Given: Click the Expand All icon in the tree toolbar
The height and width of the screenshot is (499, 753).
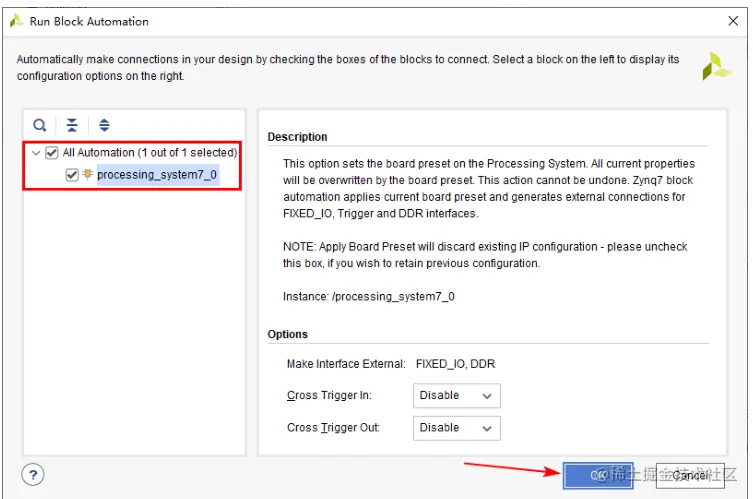Looking at the screenshot, I should pyautogui.click(x=104, y=125).
